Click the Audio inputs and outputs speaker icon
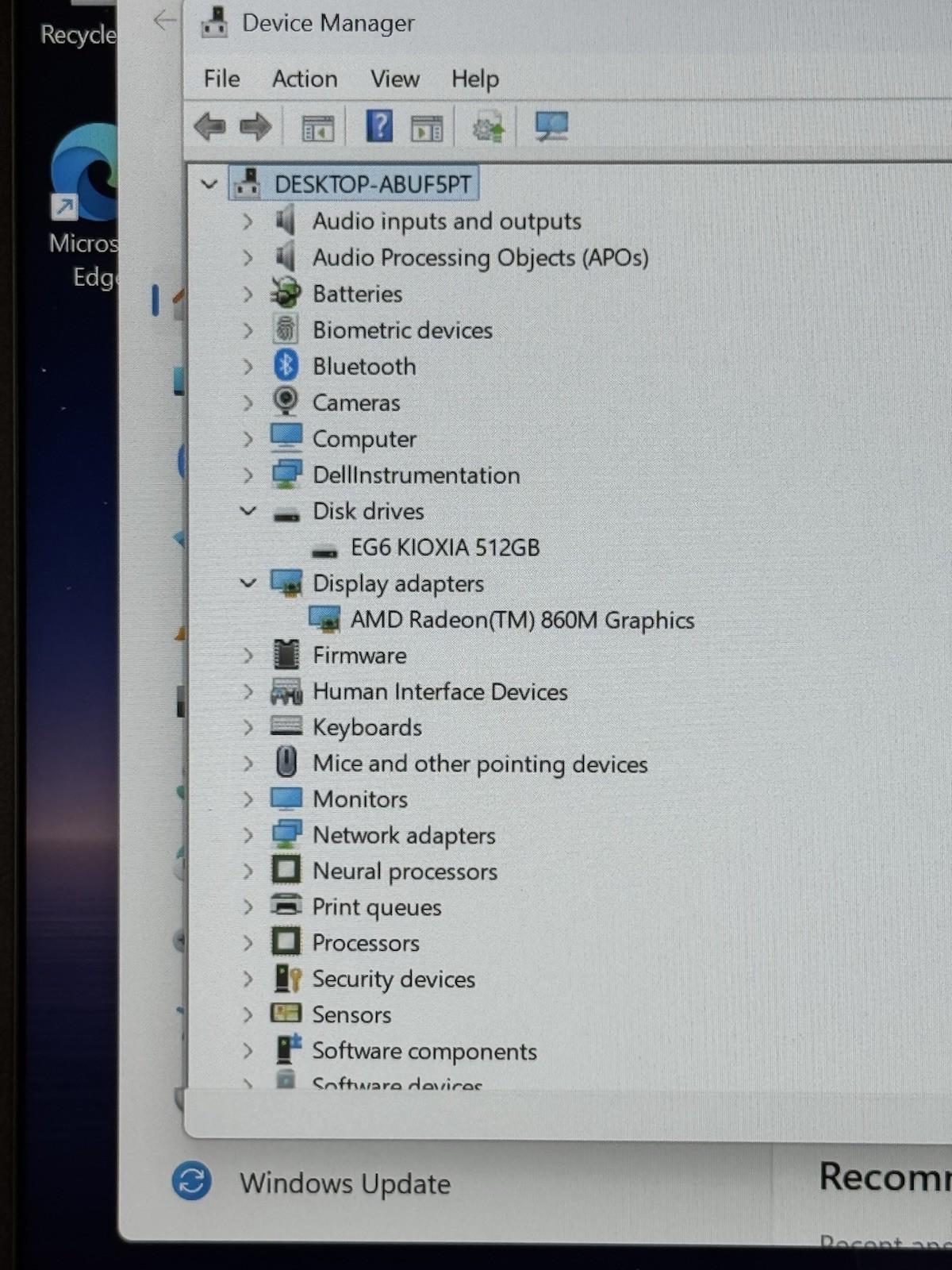Viewport: 952px width, 1270px height. coord(286,221)
